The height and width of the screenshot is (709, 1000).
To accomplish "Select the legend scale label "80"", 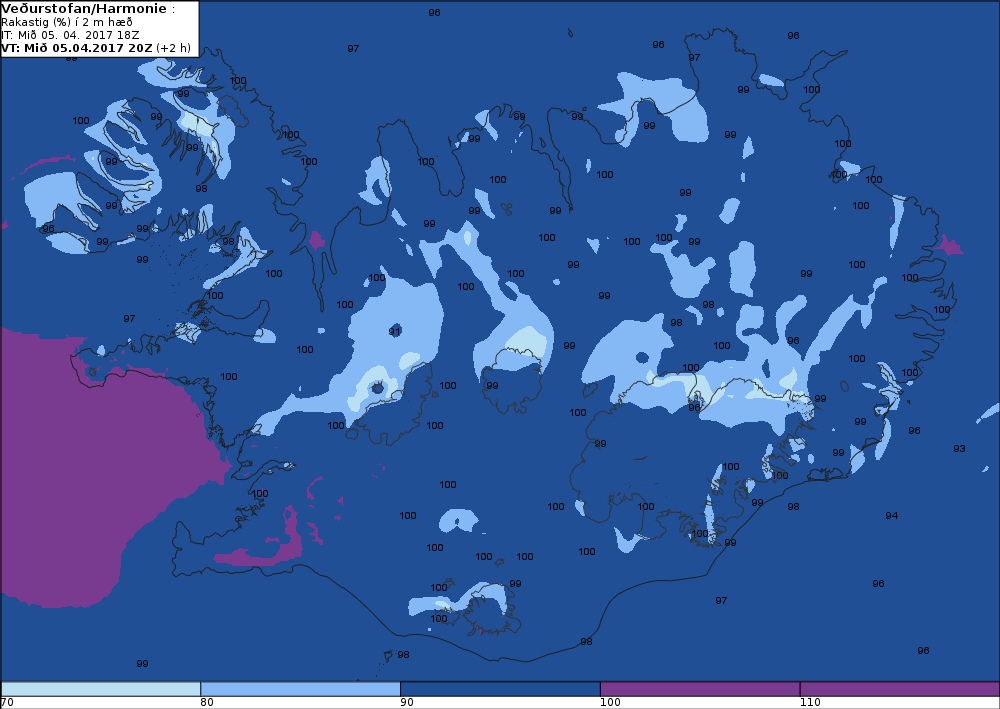I will tap(207, 703).
